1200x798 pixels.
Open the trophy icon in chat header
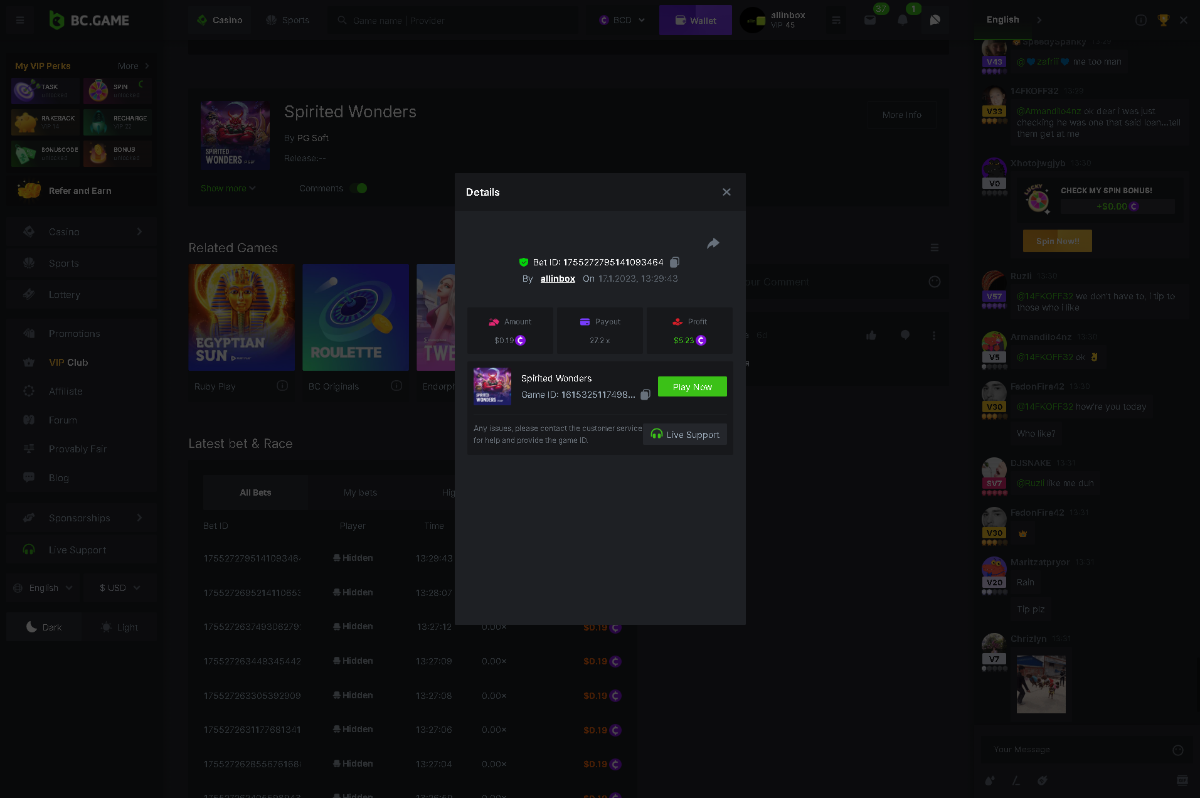(x=1163, y=20)
